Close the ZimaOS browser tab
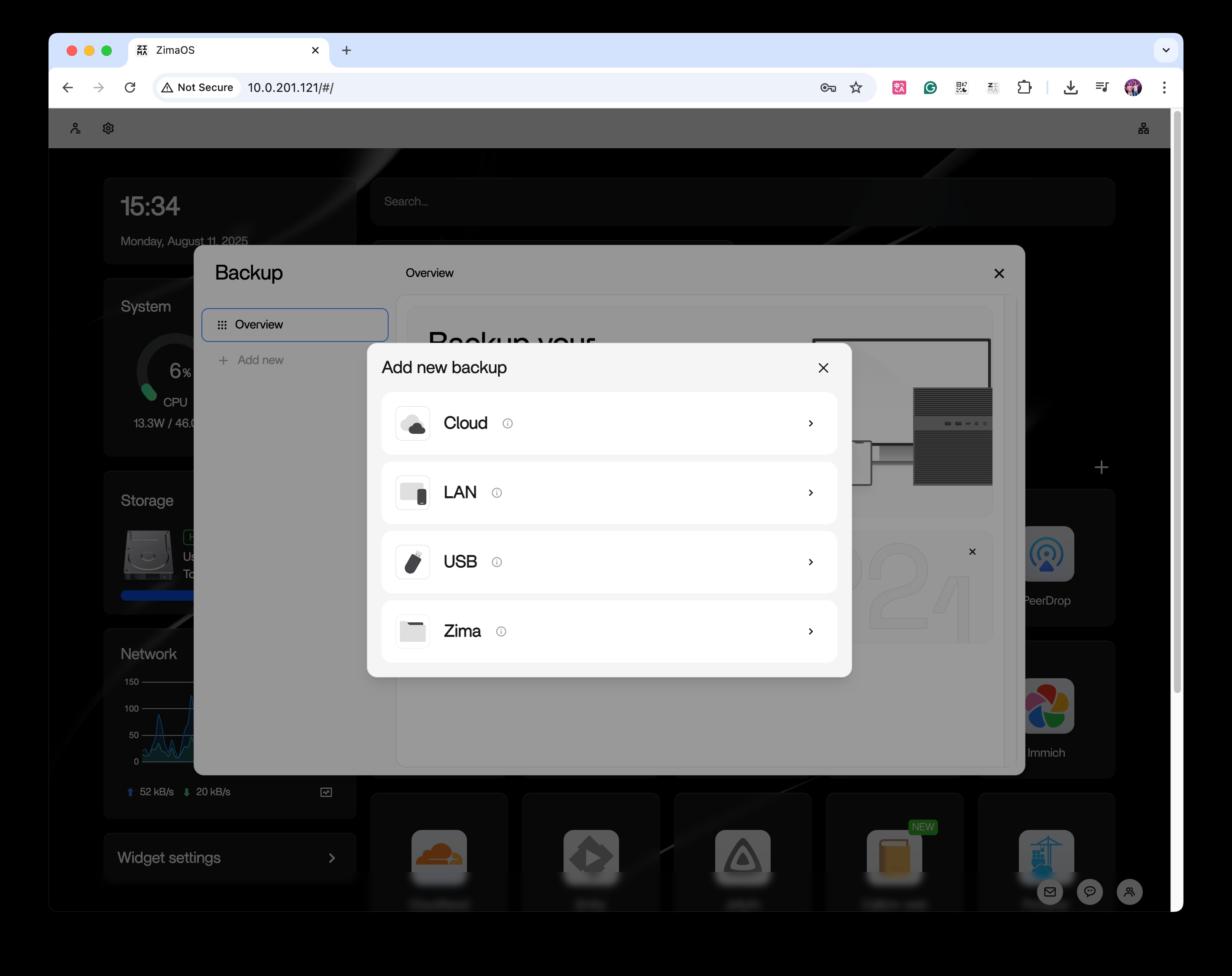 click(x=315, y=50)
